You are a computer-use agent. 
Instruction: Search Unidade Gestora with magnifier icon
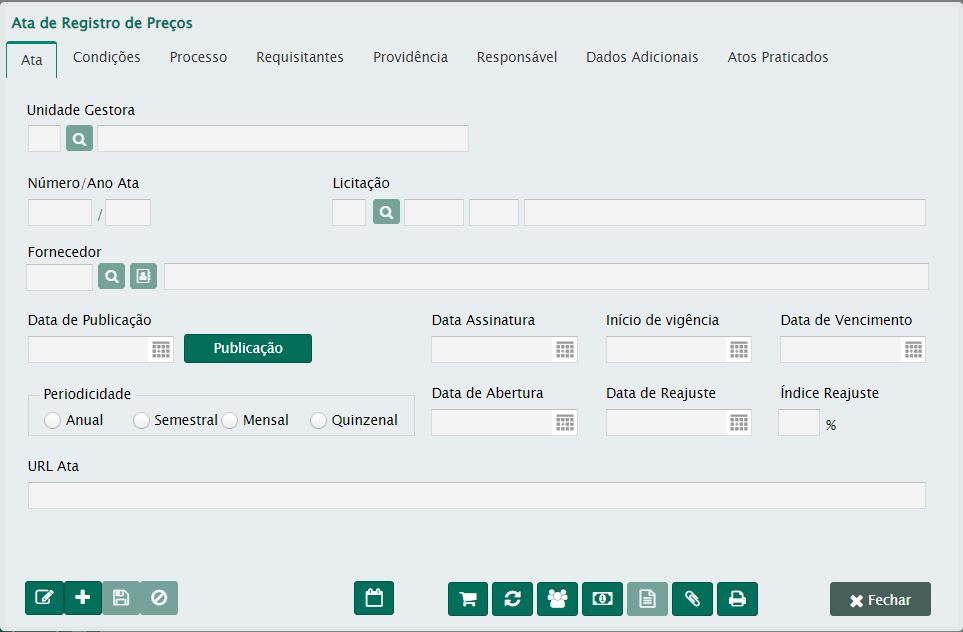(79, 139)
